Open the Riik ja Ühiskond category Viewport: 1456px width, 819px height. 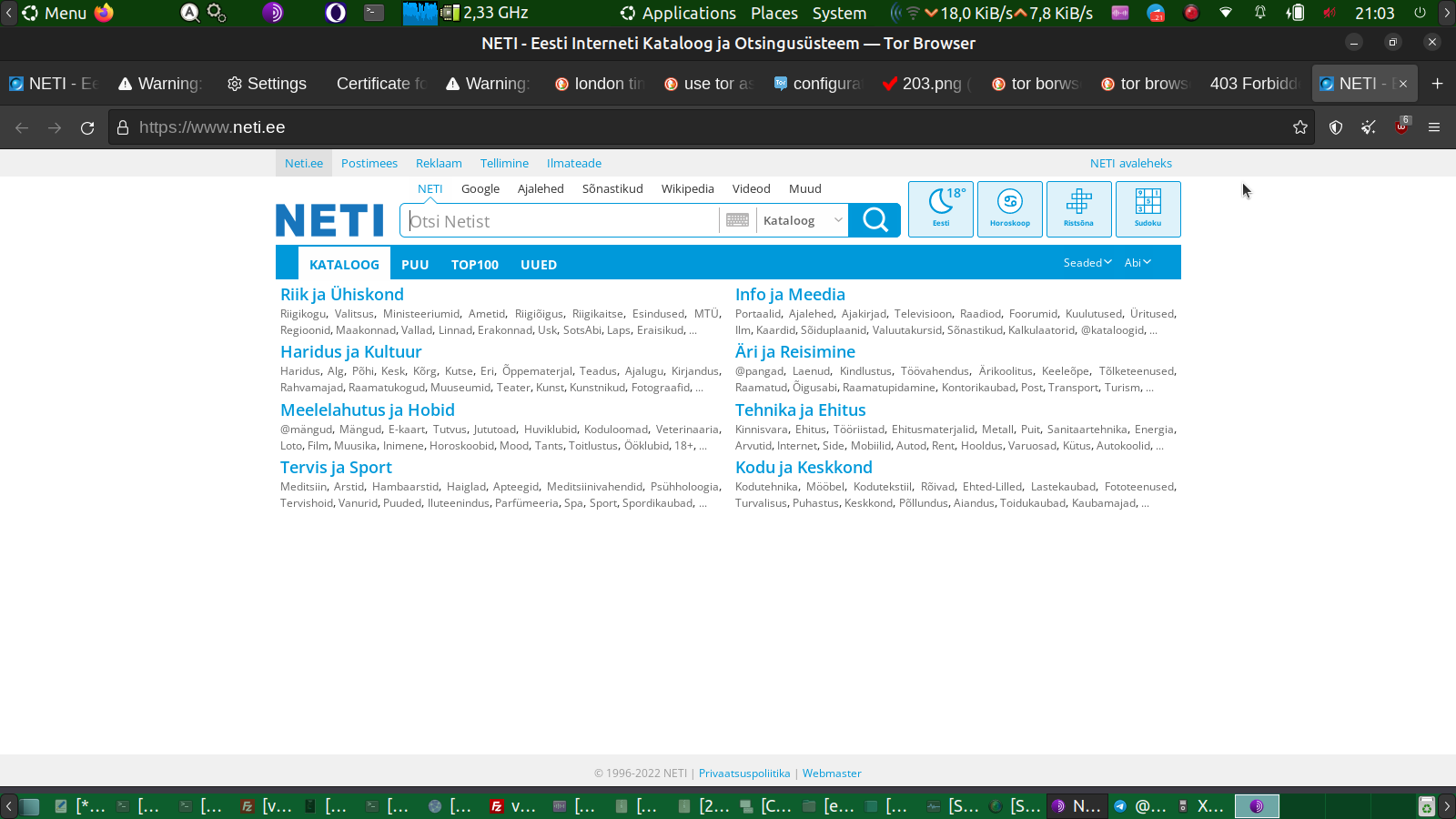point(342,295)
